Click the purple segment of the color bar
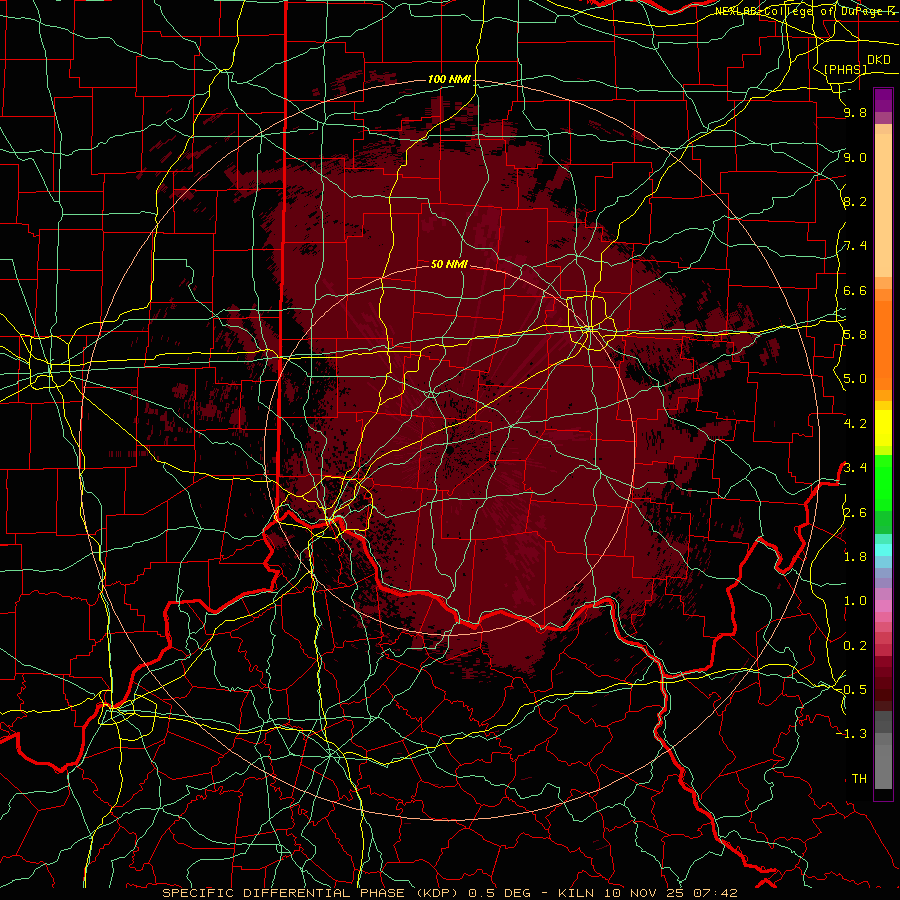Image resolution: width=900 pixels, height=900 pixels. coord(883,100)
